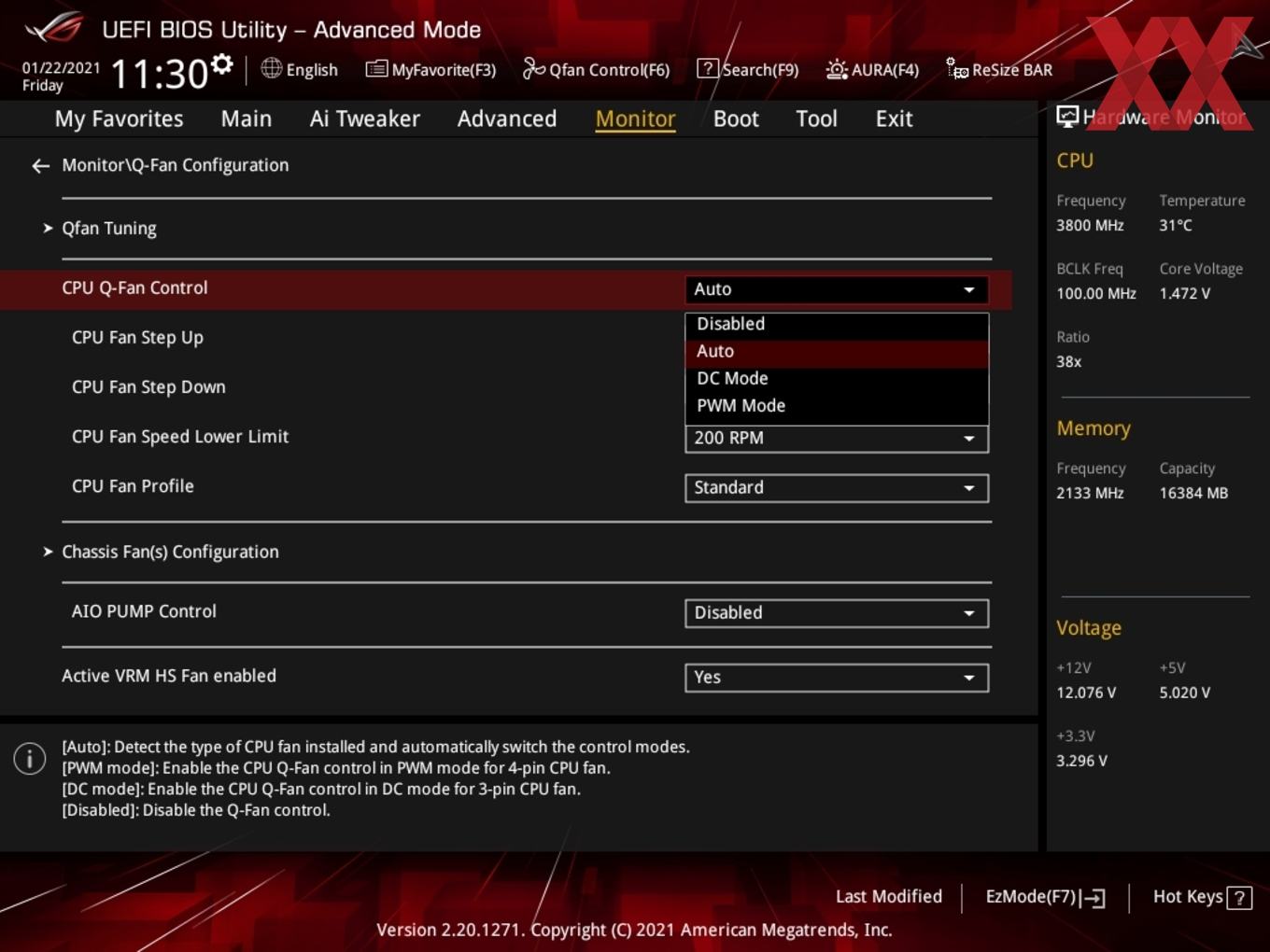Choose DC Mode in Q-Fan Control list
Image resolution: width=1270 pixels, height=952 pixels.
point(837,378)
